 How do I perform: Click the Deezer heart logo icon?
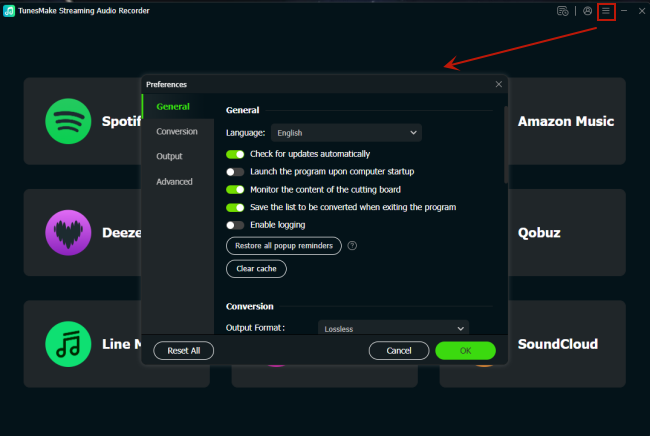pyautogui.click(x=68, y=233)
